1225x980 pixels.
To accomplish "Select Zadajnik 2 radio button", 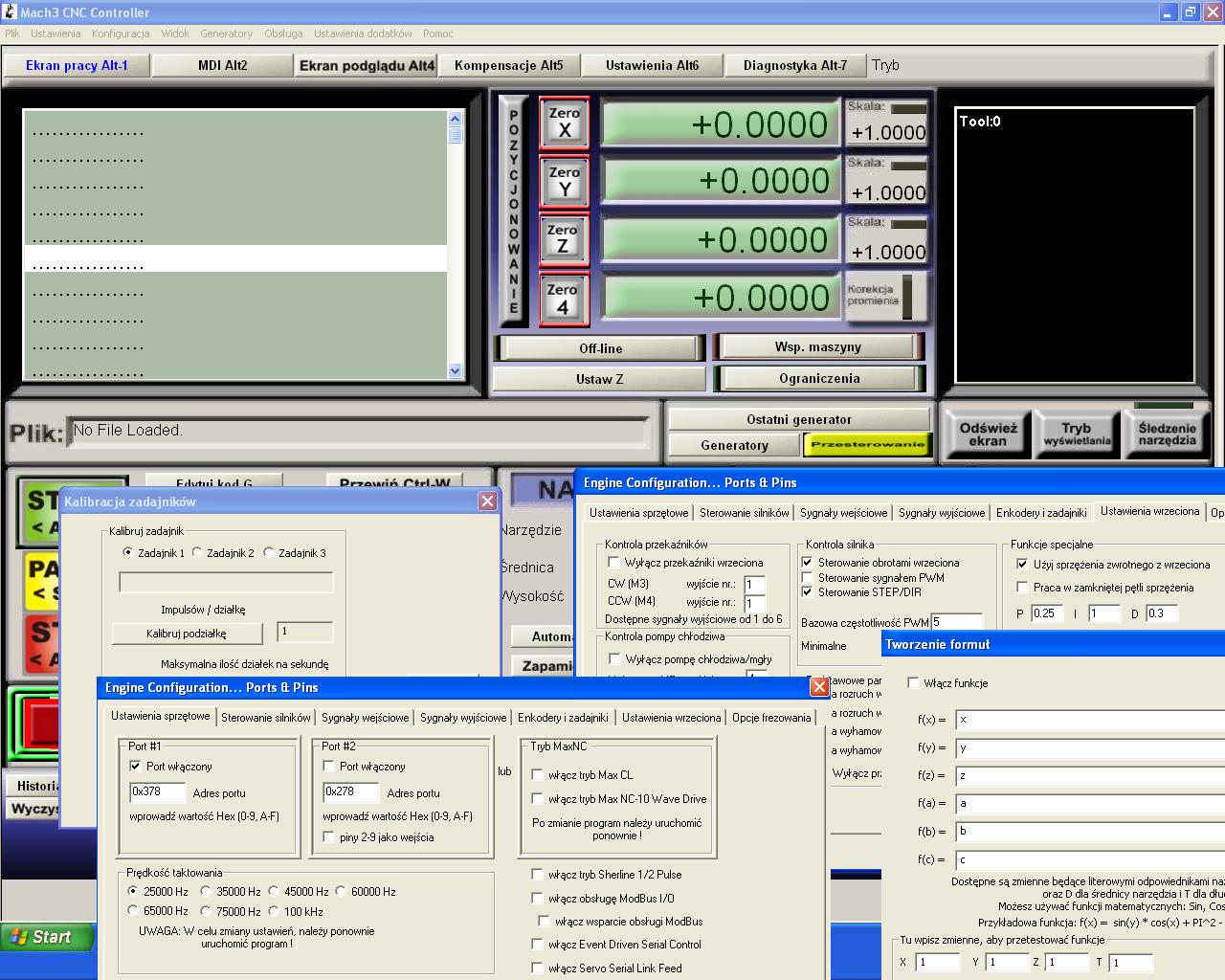I will coord(197,552).
